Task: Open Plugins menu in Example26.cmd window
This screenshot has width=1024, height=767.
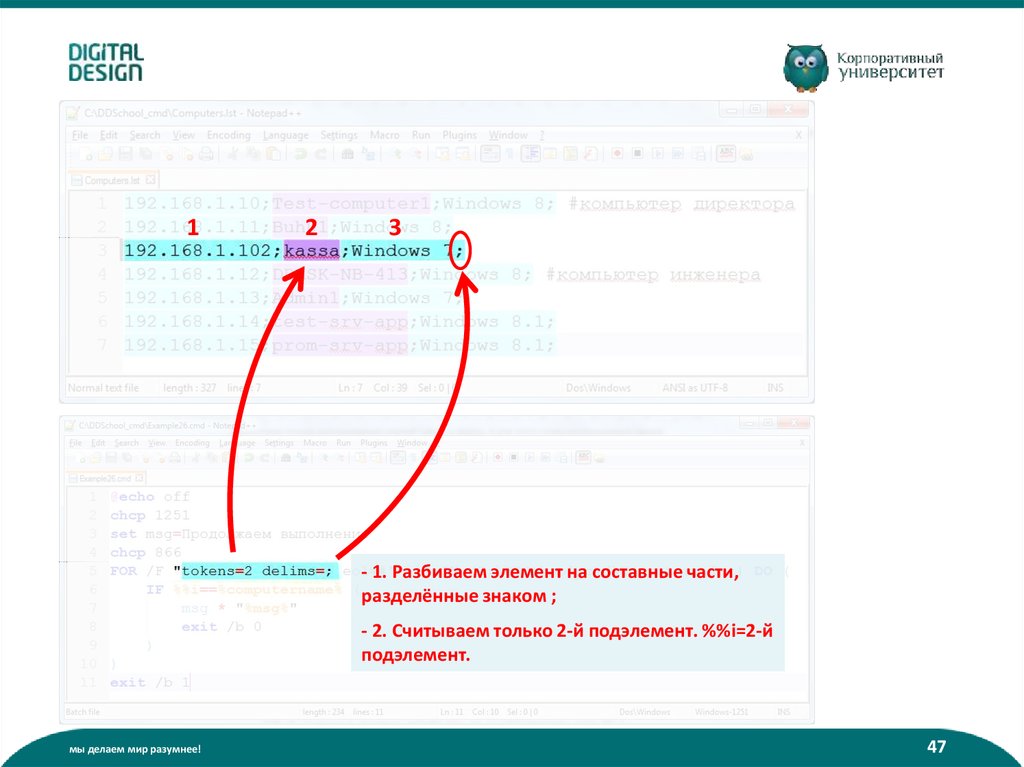Action: [x=374, y=443]
